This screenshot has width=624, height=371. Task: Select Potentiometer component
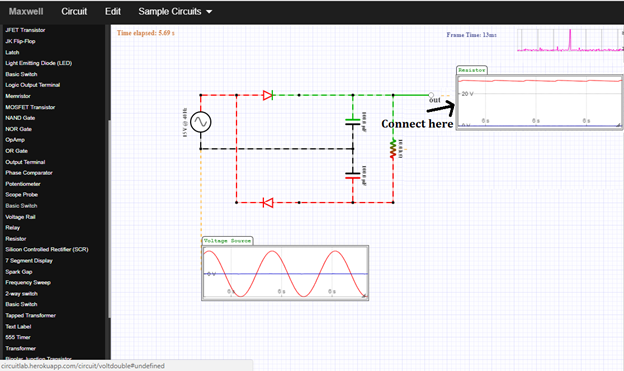[23, 184]
